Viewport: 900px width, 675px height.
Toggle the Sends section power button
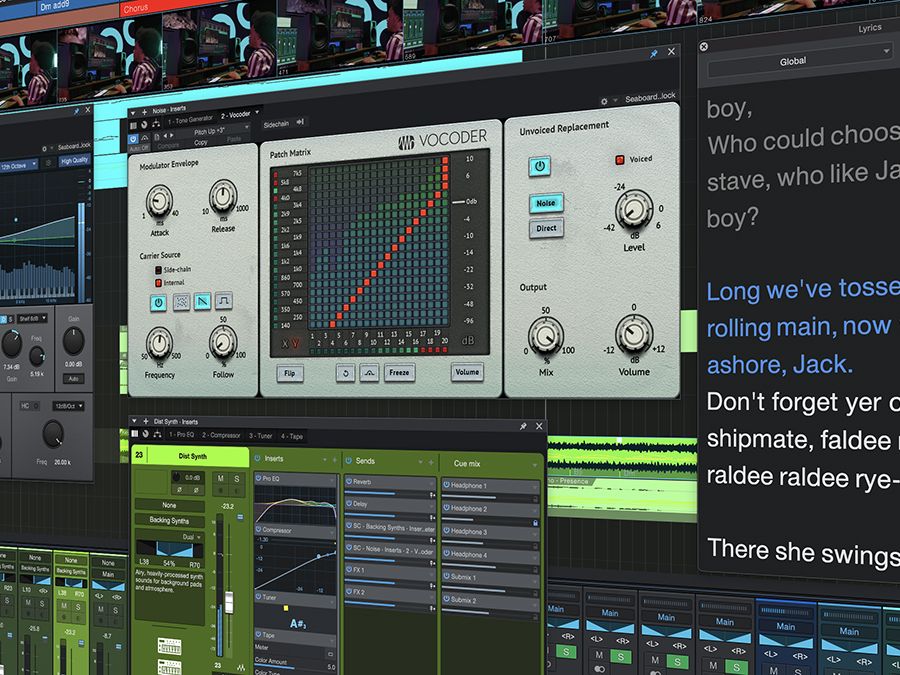click(x=348, y=460)
